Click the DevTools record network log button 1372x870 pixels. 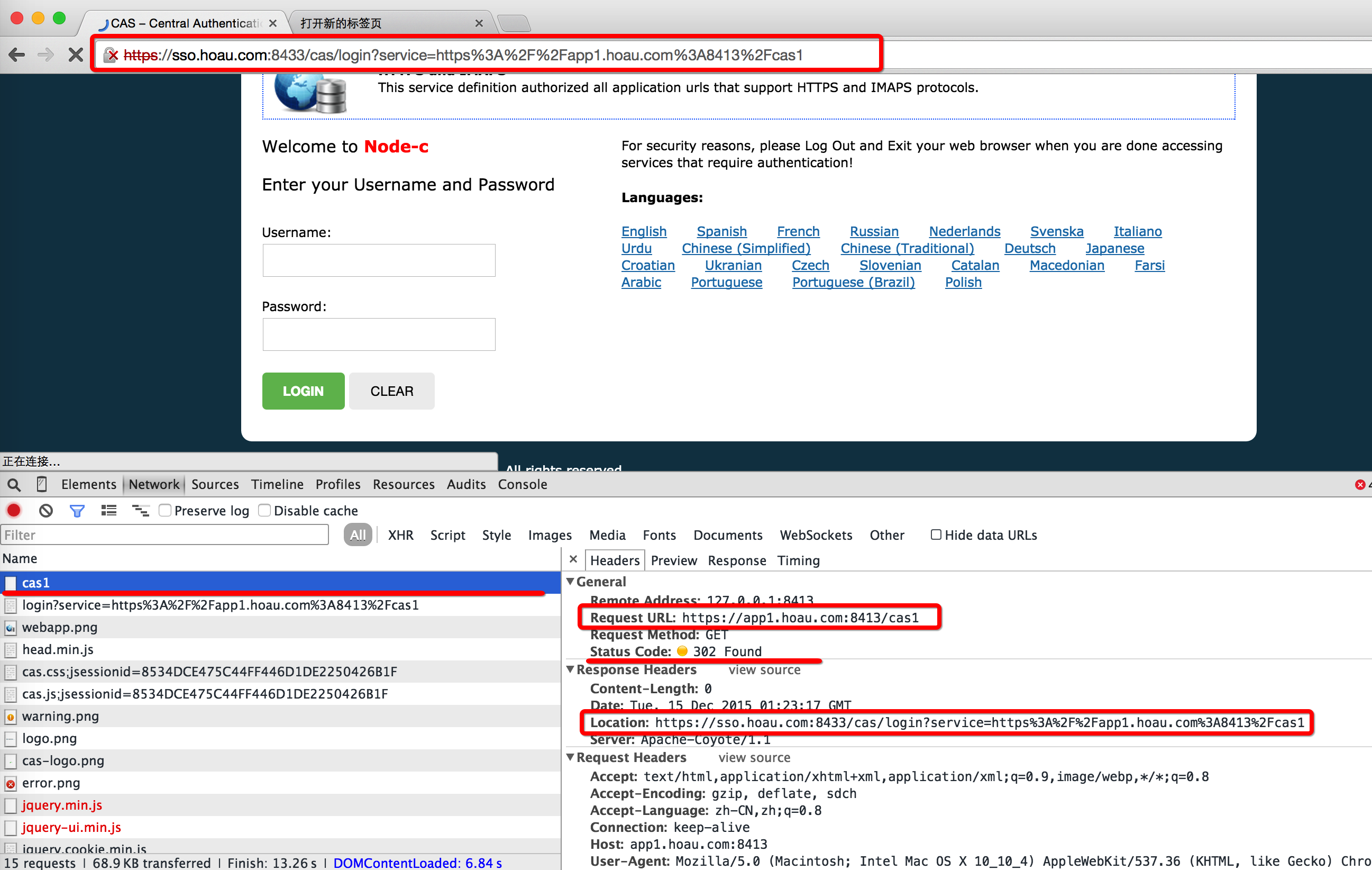[x=14, y=510]
